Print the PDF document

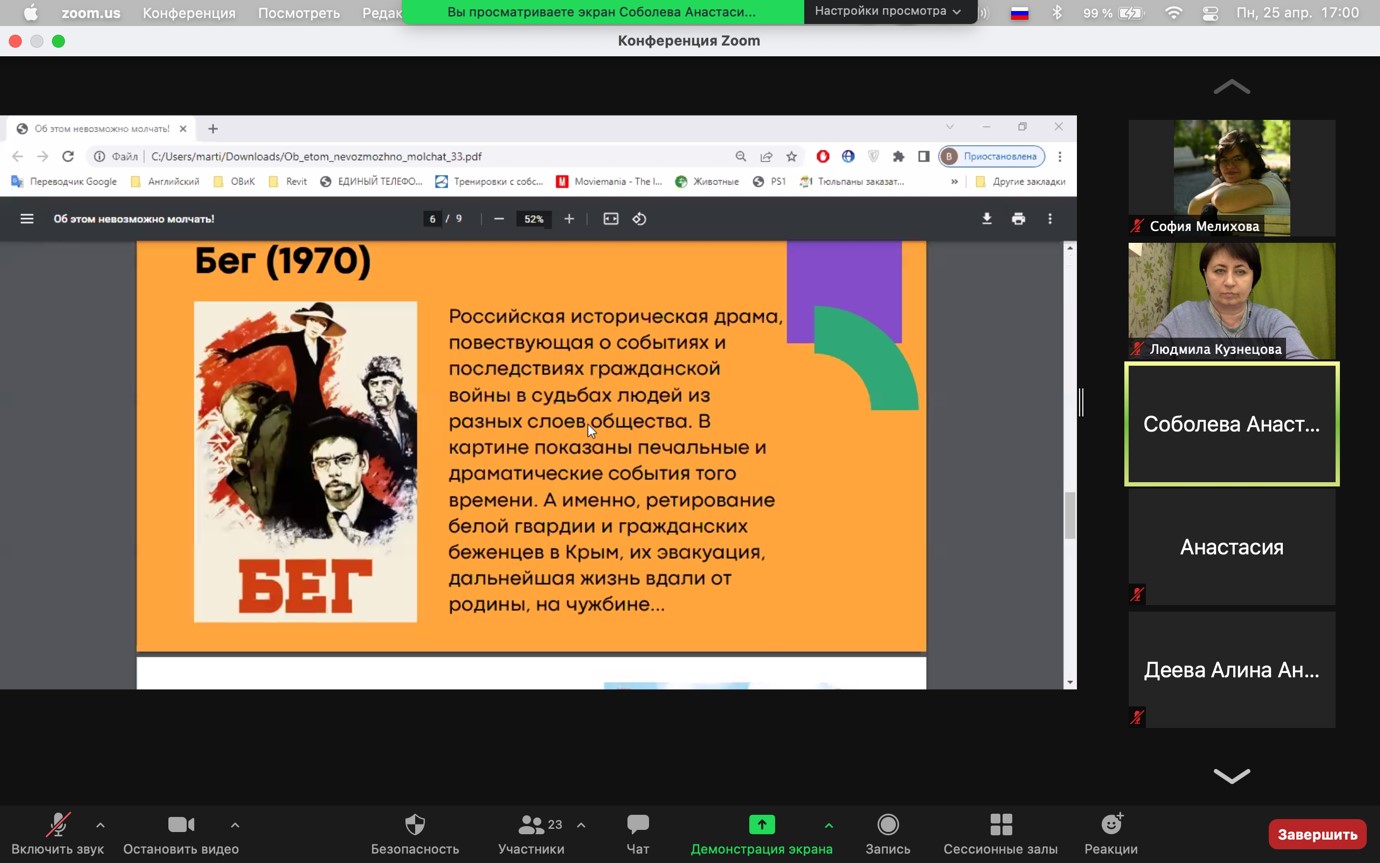[x=1018, y=219]
